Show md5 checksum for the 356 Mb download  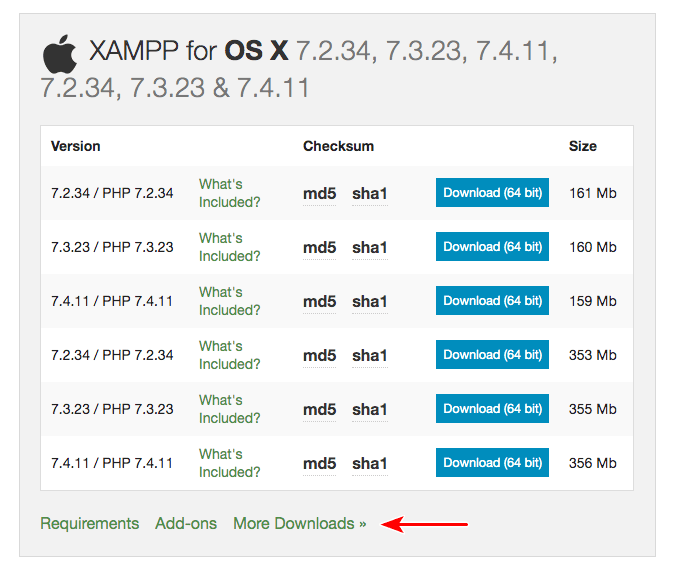(x=319, y=464)
